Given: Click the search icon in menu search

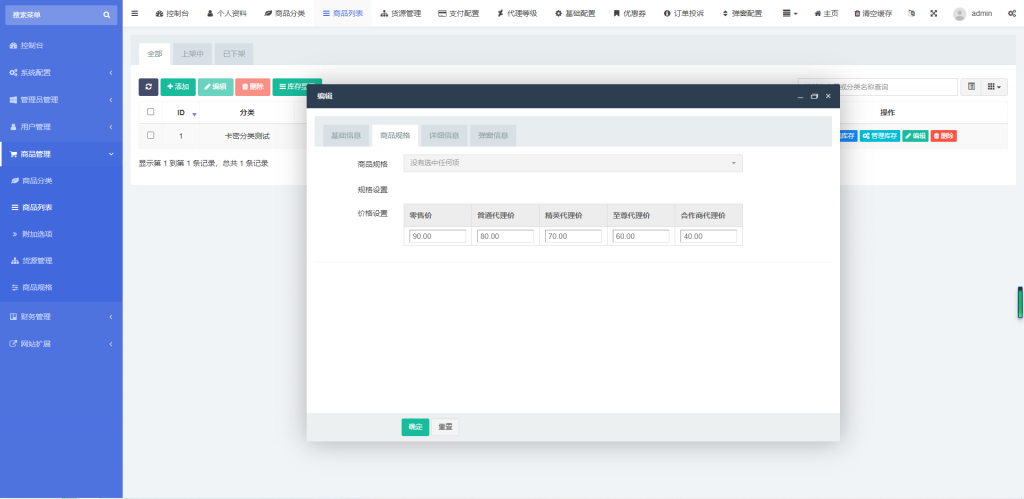Looking at the screenshot, I should point(106,15).
